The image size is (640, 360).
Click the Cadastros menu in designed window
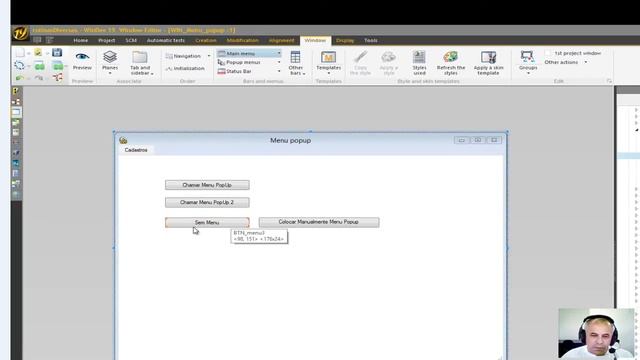(x=136, y=150)
